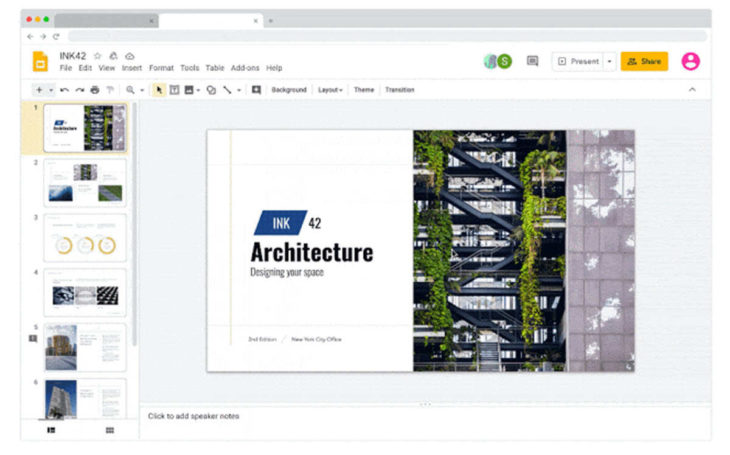
Task: Switch to filmstrip view
Action: pyautogui.click(x=51, y=430)
